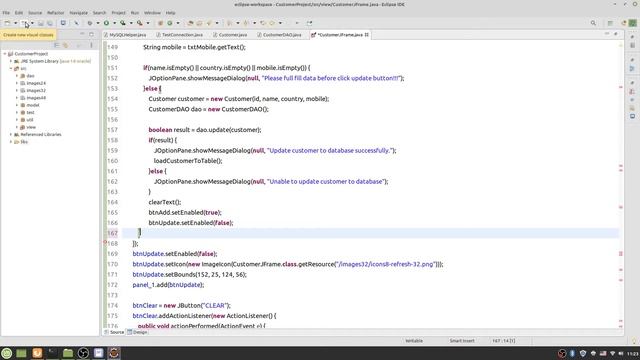Click the External Tools run icon
This screenshot has height=360, width=640.
tap(140, 23)
